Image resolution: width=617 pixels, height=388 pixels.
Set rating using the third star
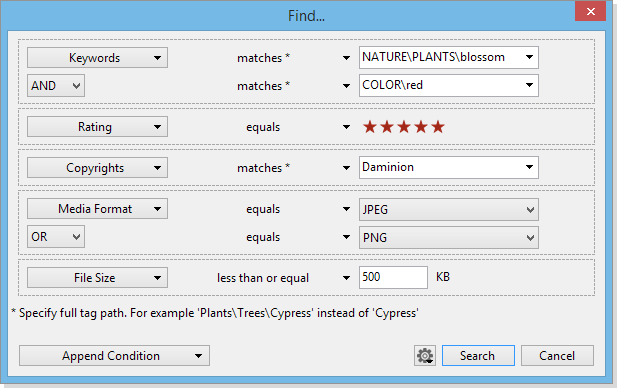pyautogui.click(x=404, y=127)
